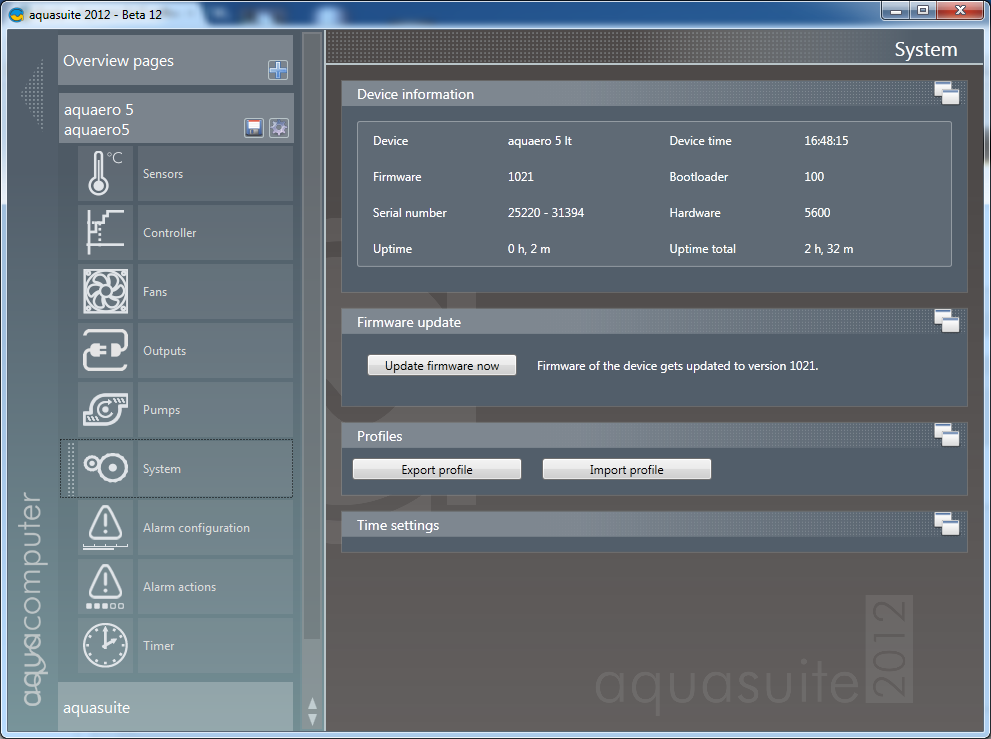991x739 pixels.
Task: Open the Alarm actions icon
Action: (x=105, y=587)
